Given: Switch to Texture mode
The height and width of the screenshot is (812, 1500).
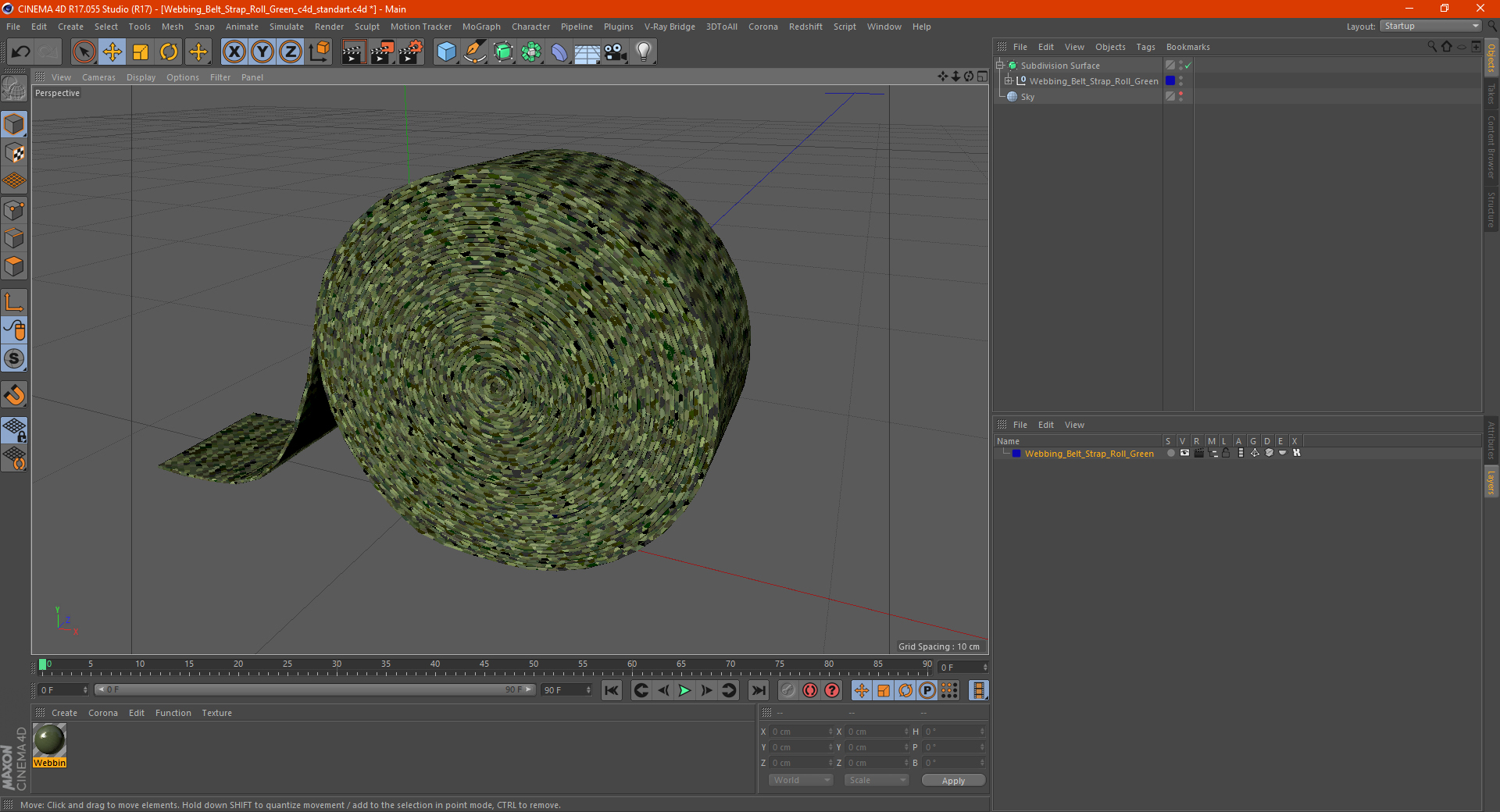Looking at the screenshot, I should click(15, 153).
